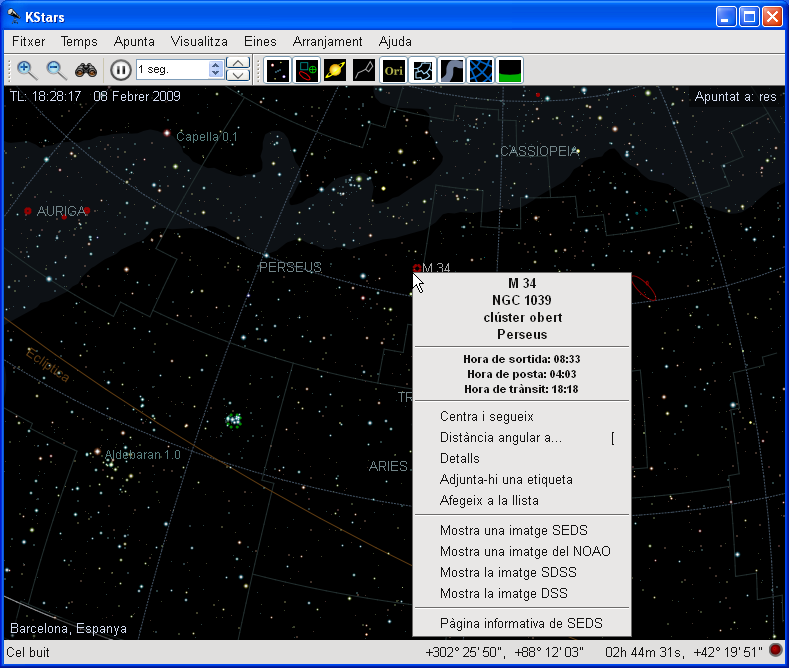
Task: Decrease time step with spinbox down arrow
Action: click(x=216, y=74)
